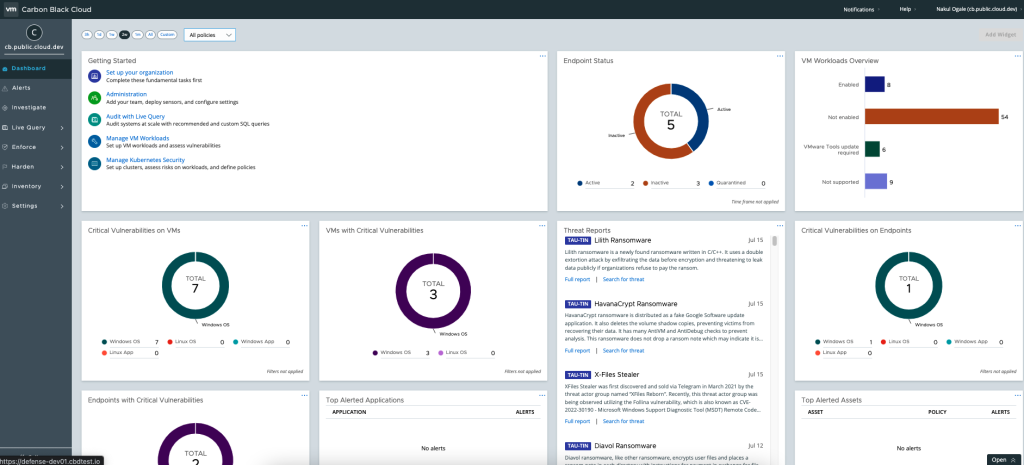The height and width of the screenshot is (465, 1024).
Task: Open Top Alerted Applications ellipsis menu
Action: coord(542,395)
